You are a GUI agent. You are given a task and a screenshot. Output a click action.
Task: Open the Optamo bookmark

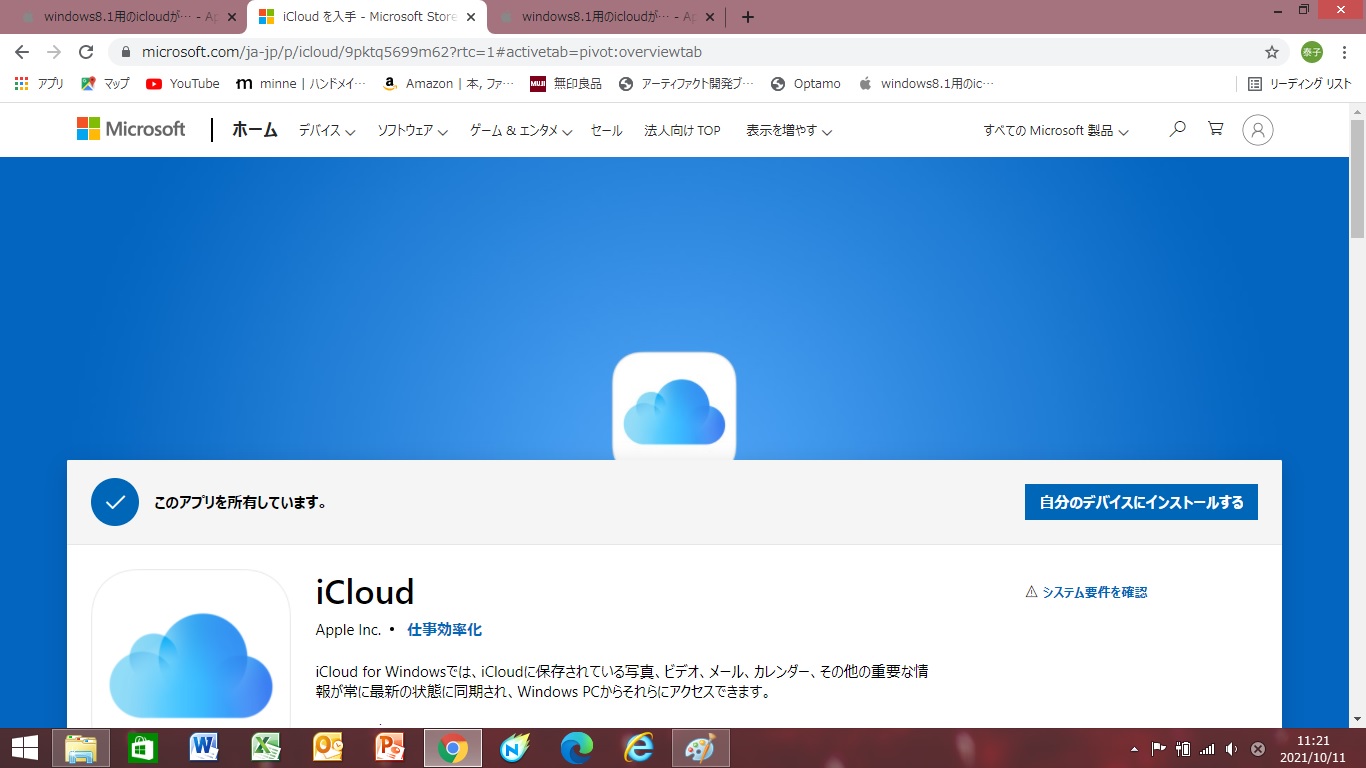(806, 84)
